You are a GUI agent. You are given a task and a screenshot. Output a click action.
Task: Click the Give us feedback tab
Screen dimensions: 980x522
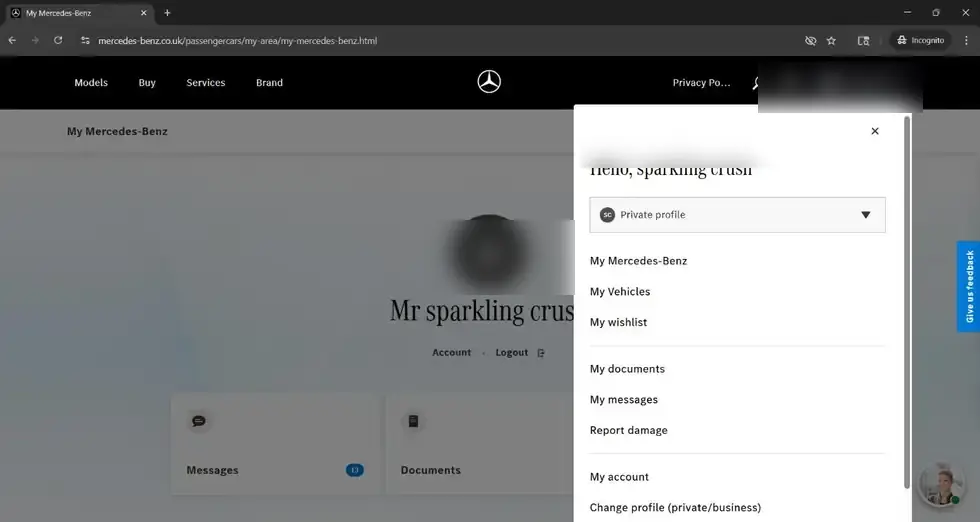click(x=969, y=286)
